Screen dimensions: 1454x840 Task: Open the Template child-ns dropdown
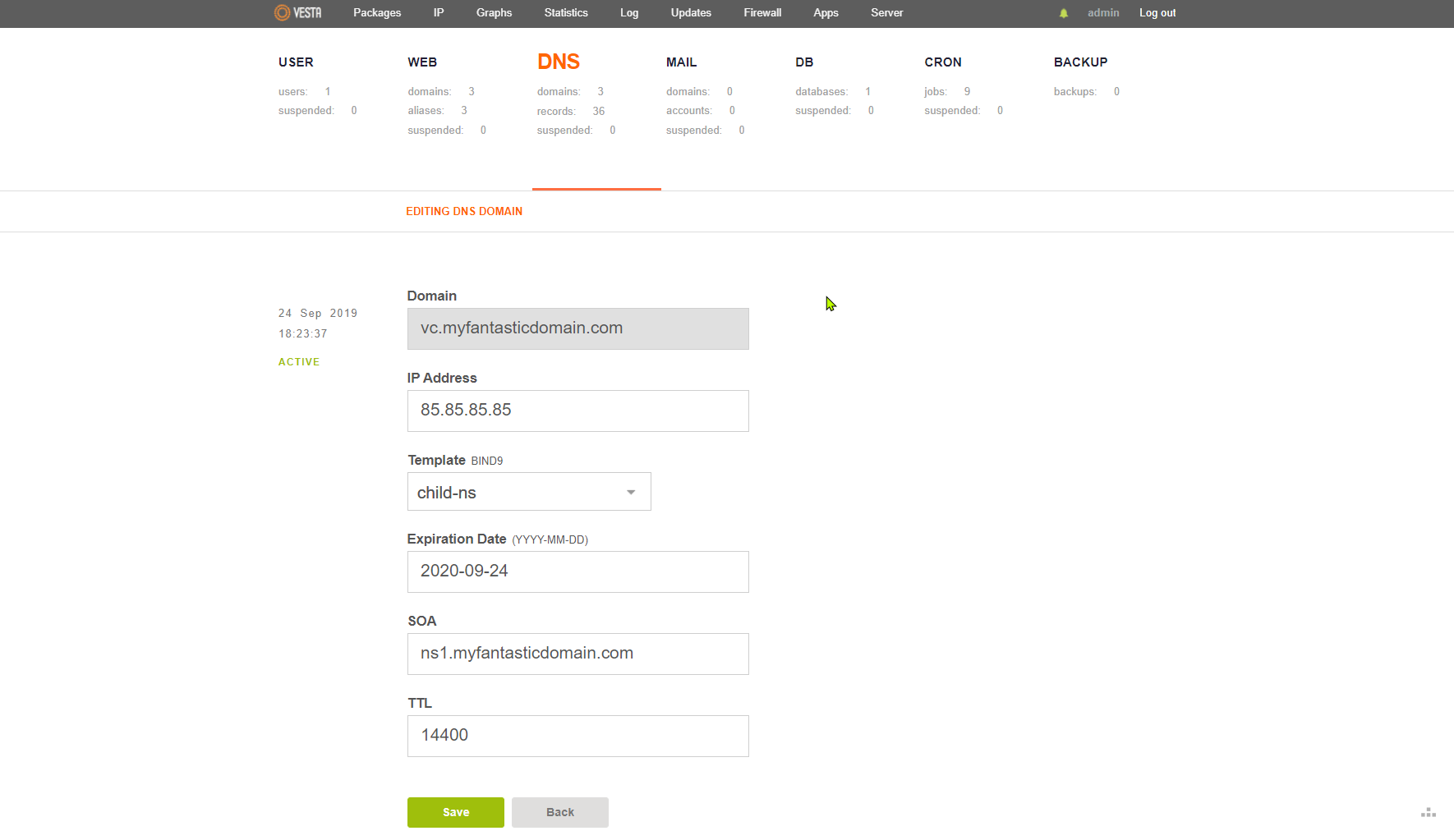click(x=529, y=492)
